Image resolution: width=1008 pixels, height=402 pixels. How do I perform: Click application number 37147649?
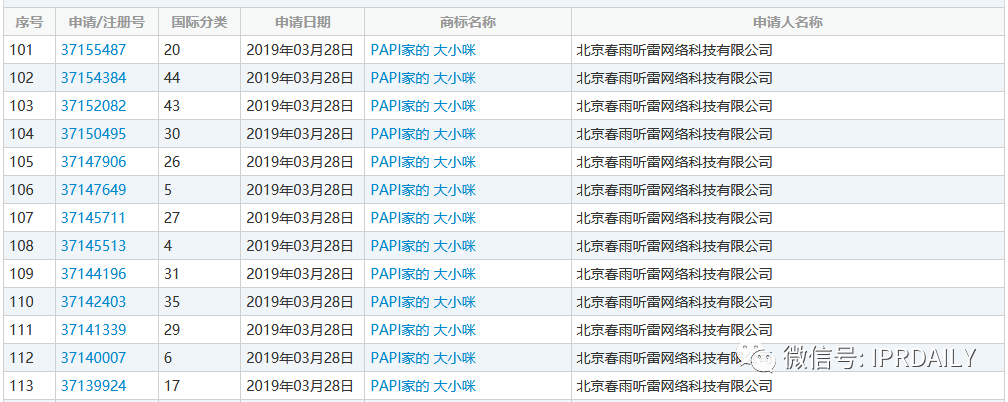[94, 190]
